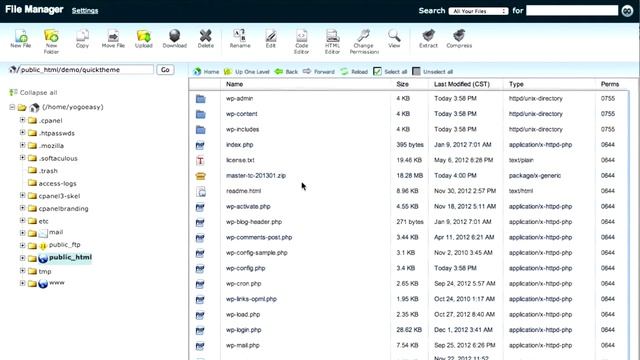Select the wp-content folder name
This screenshot has width=640, height=360.
coord(242,114)
